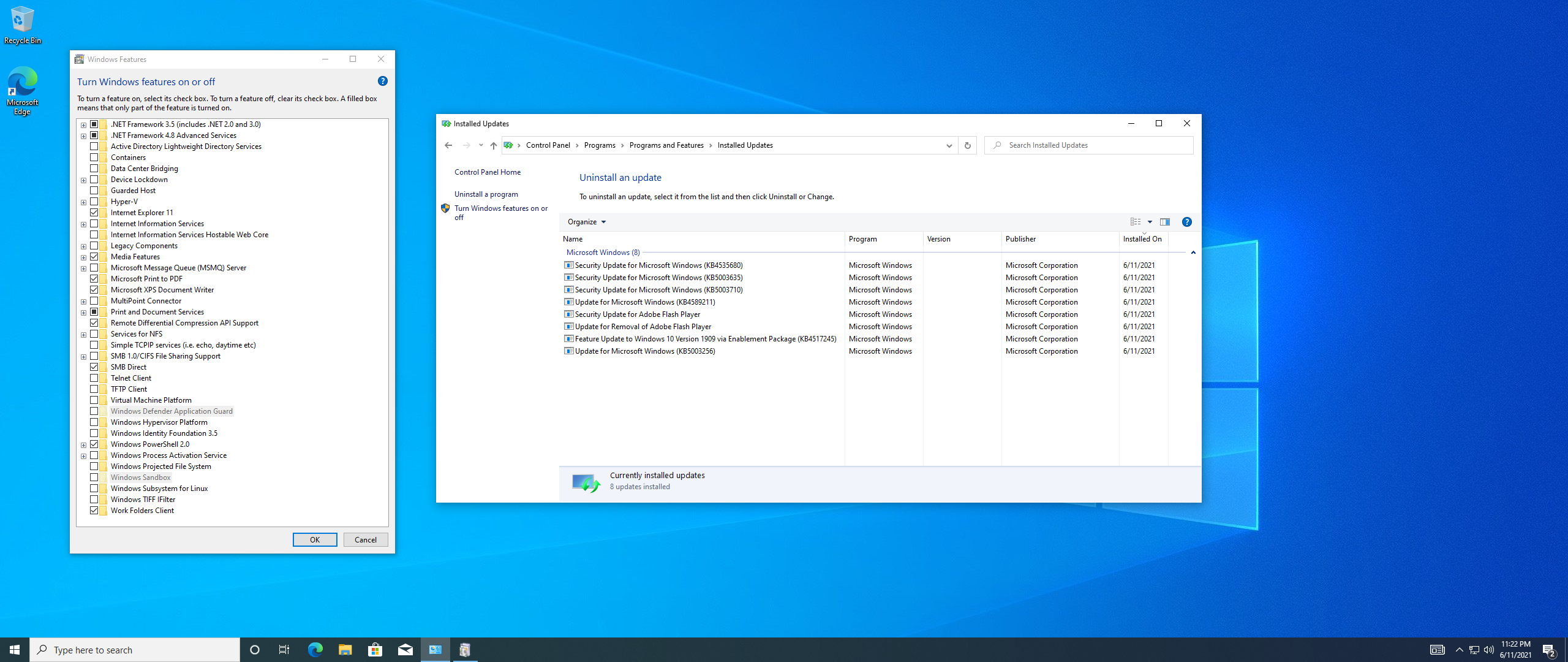Uncheck Work Folders Client
This screenshot has height=662, width=1568.
[94, 511]
